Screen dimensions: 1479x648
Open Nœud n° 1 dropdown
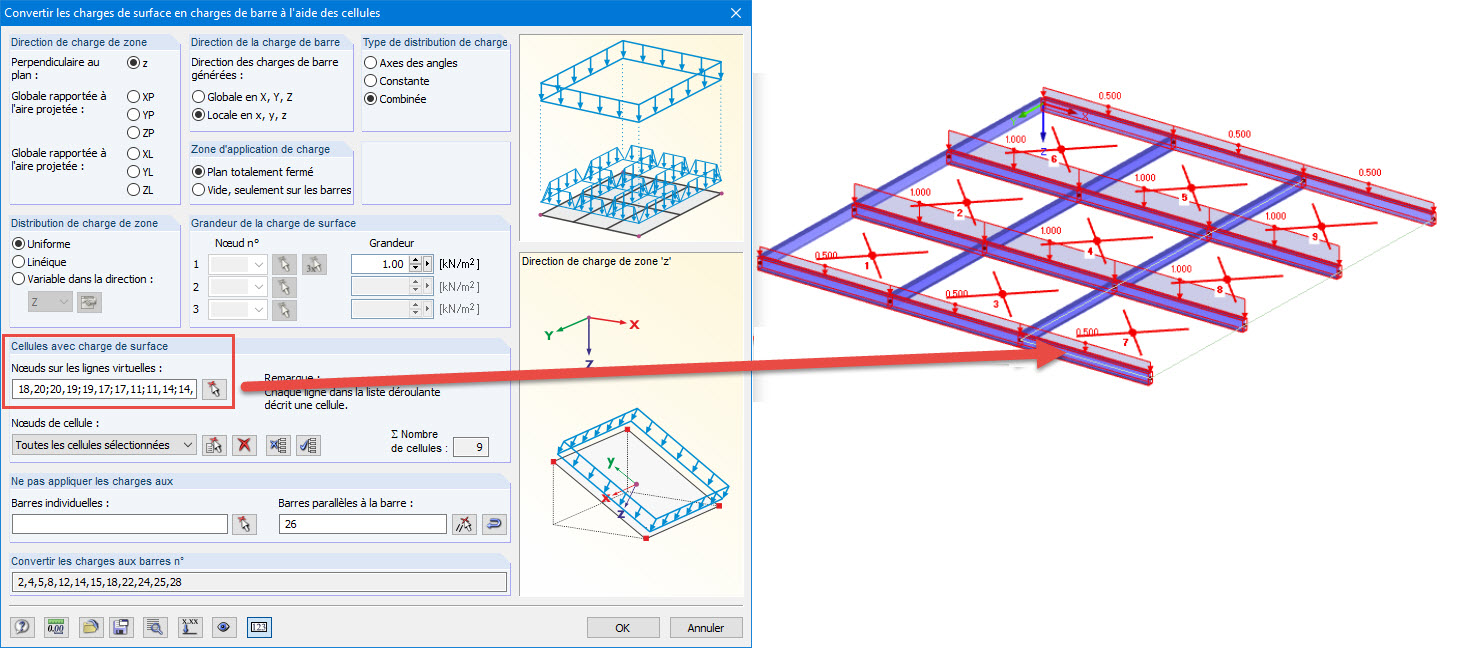(x=240, y=264)
